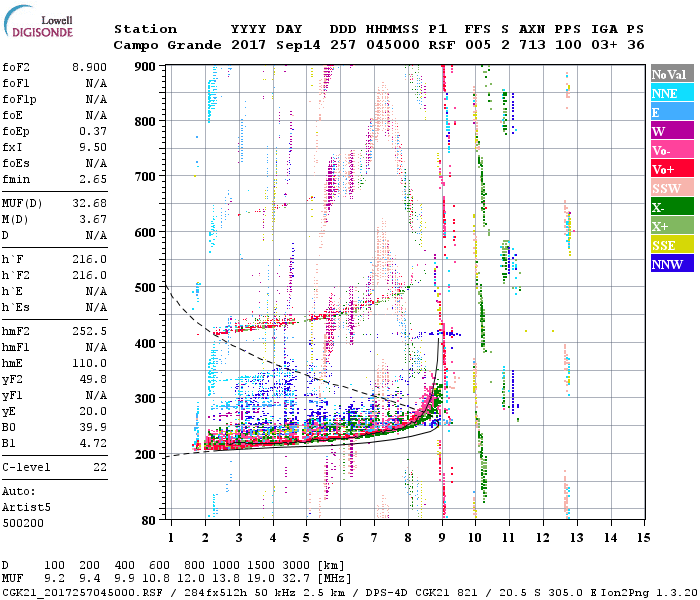Click the C-level value 22

point(100,467)
